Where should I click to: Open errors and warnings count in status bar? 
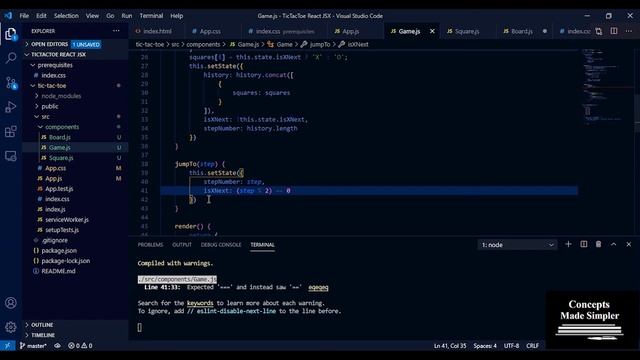click(80, 346)
